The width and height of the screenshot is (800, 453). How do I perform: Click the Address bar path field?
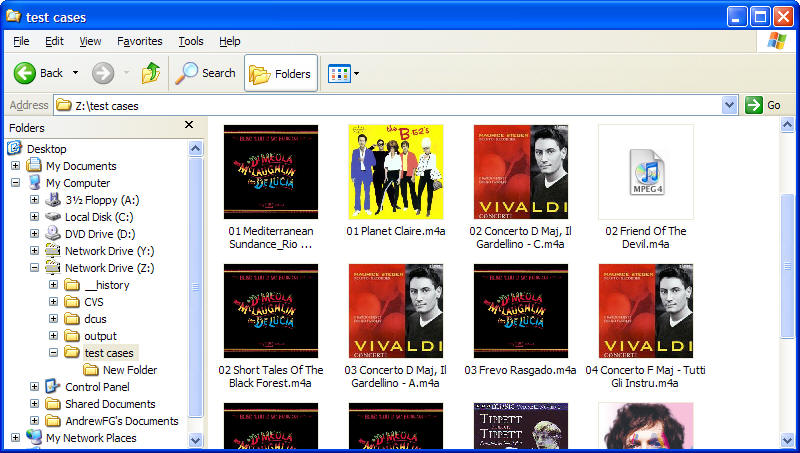coord(388,106)
